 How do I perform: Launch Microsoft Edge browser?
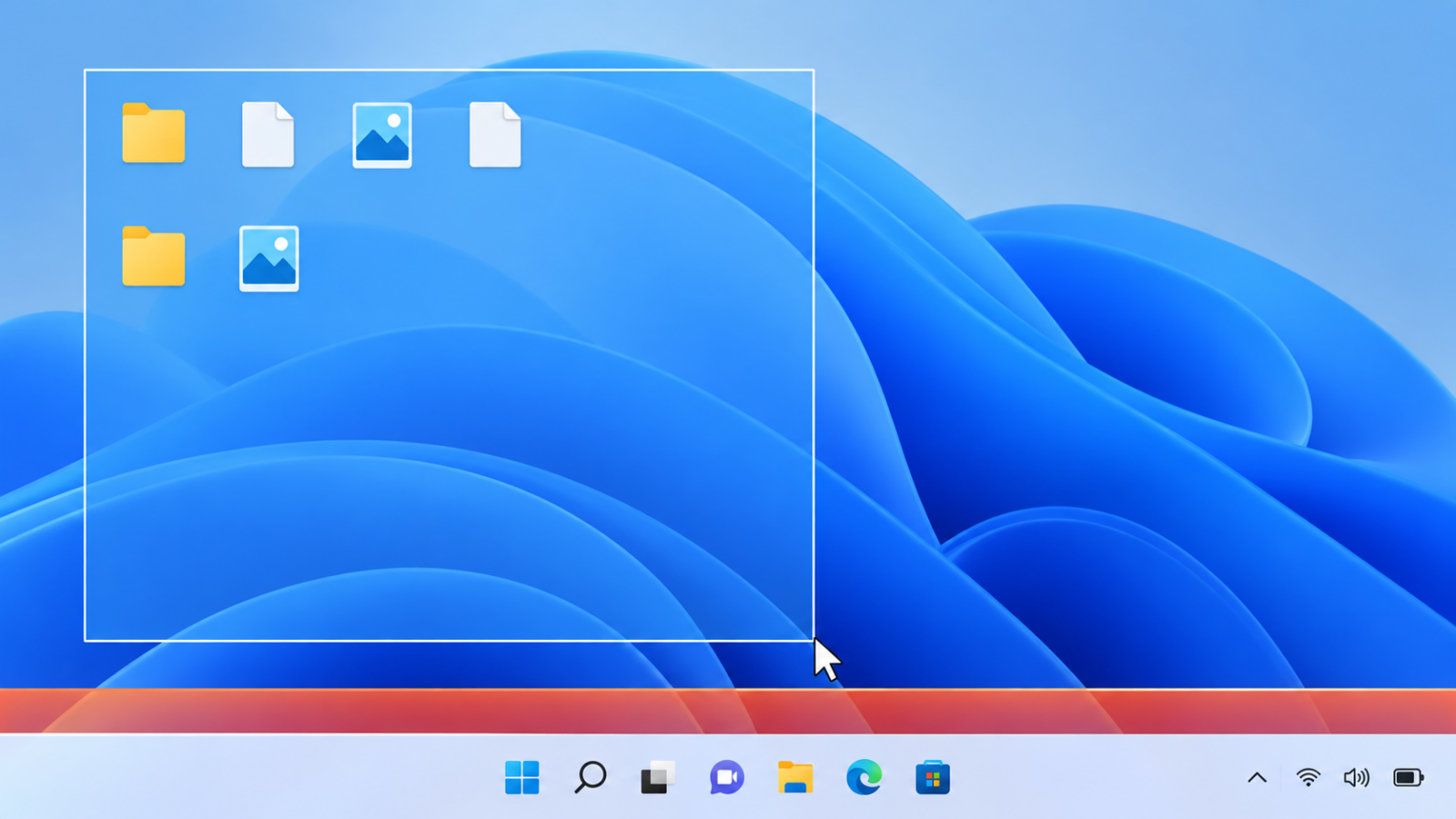click(x=864, y=777)
